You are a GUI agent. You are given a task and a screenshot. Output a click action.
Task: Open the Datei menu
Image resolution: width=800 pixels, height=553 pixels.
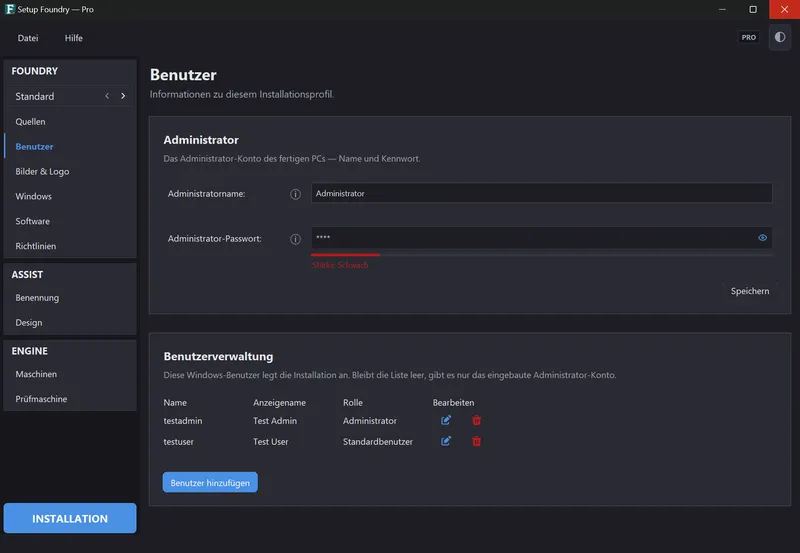pos(28,38)
